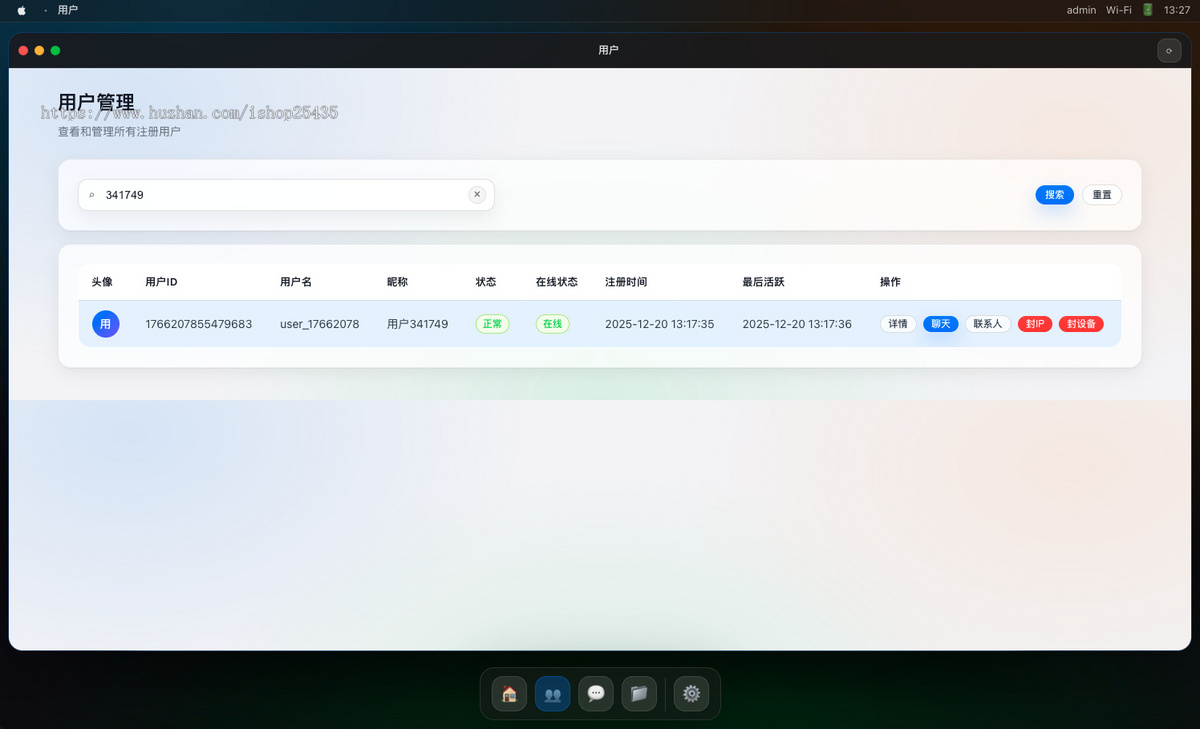Click the red 封设备 button

tap(1080, 324)
